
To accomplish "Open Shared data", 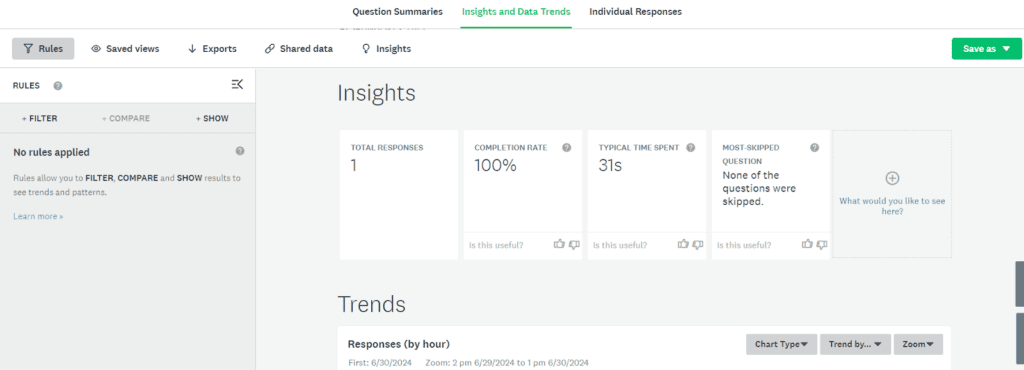I will 298,49.
